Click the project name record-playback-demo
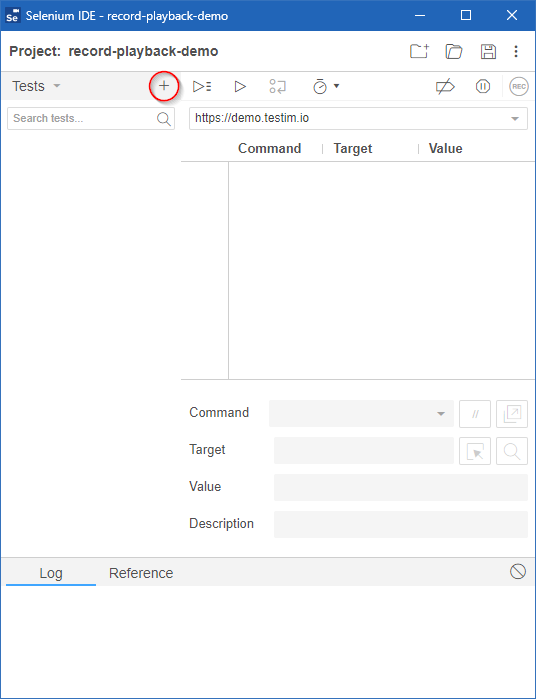 click(143, 51)
